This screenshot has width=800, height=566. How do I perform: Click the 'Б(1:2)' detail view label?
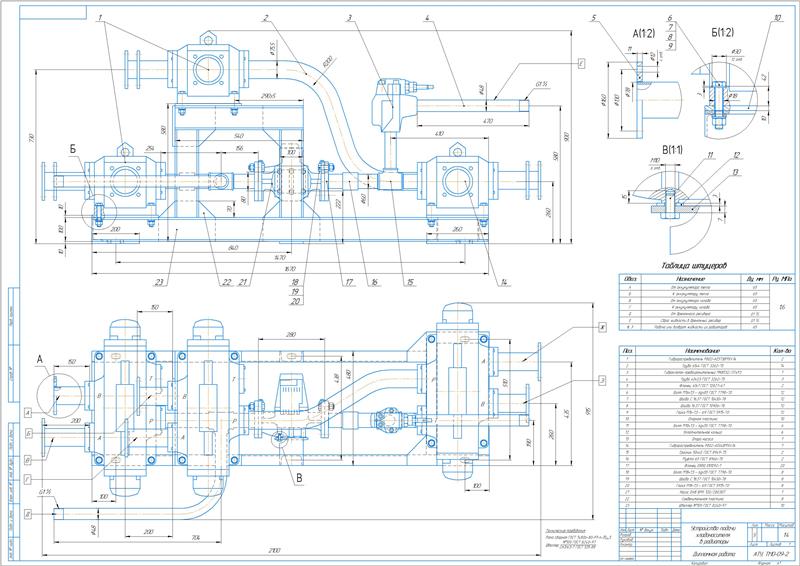point(722,33)
